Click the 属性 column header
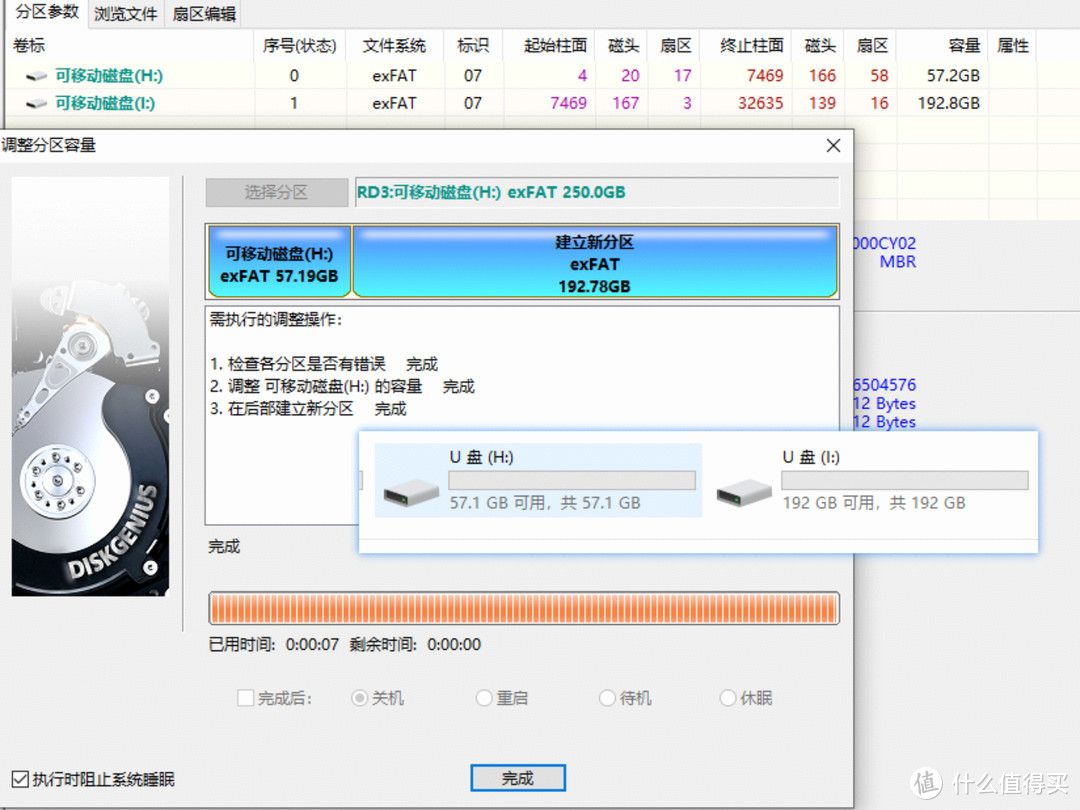Image resolution: width=1080 pixels, height=810 pixels. click(1012, 45)
